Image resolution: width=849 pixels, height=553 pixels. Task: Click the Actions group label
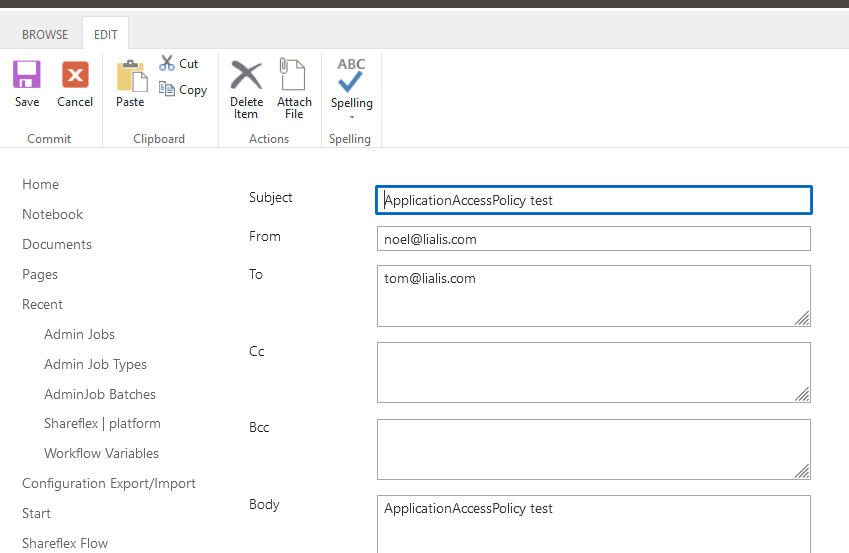coord(269,139)
